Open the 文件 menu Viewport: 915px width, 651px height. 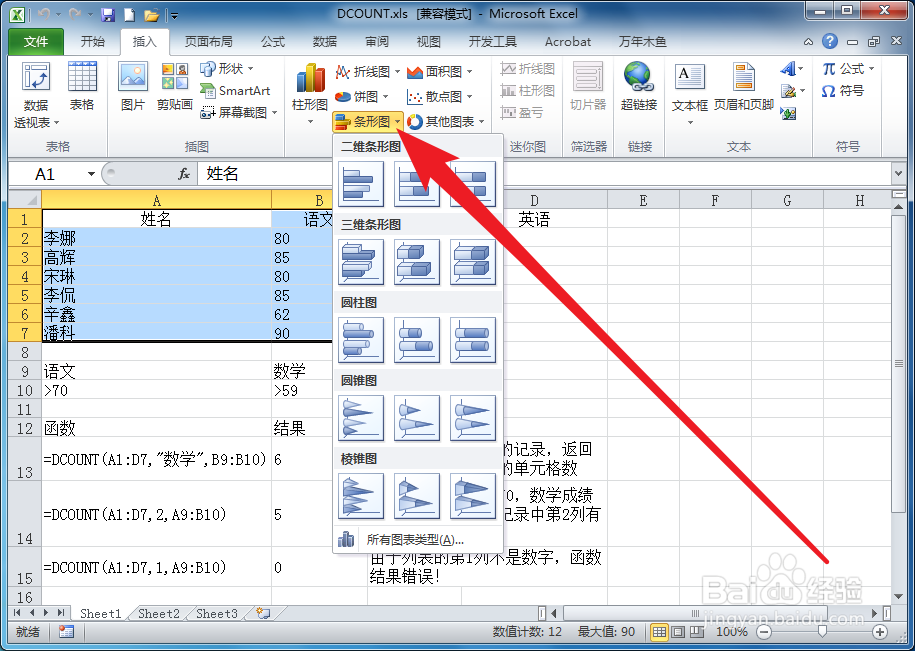(35, 41)
